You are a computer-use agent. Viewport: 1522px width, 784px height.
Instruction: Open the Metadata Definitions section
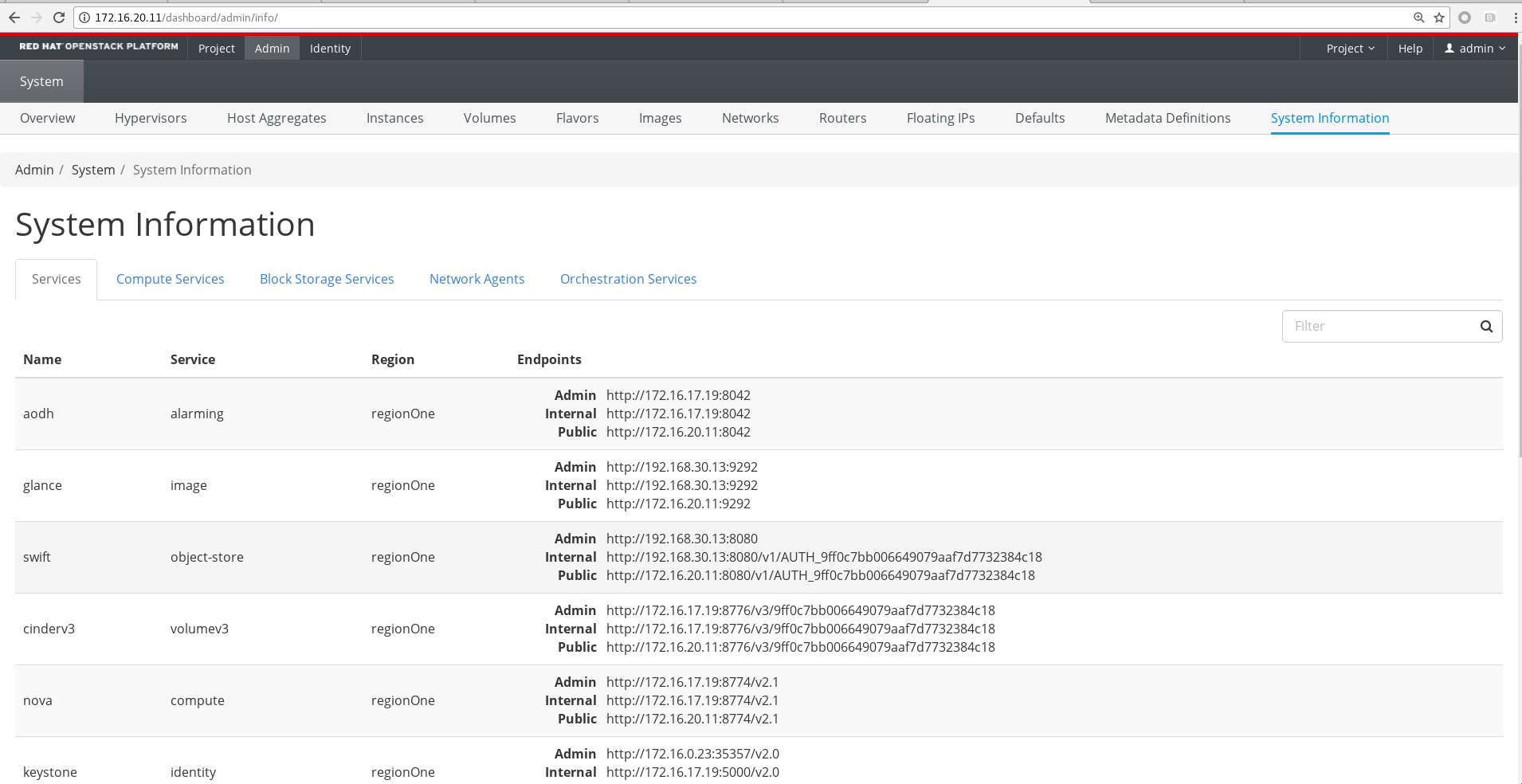point(1168,118)
